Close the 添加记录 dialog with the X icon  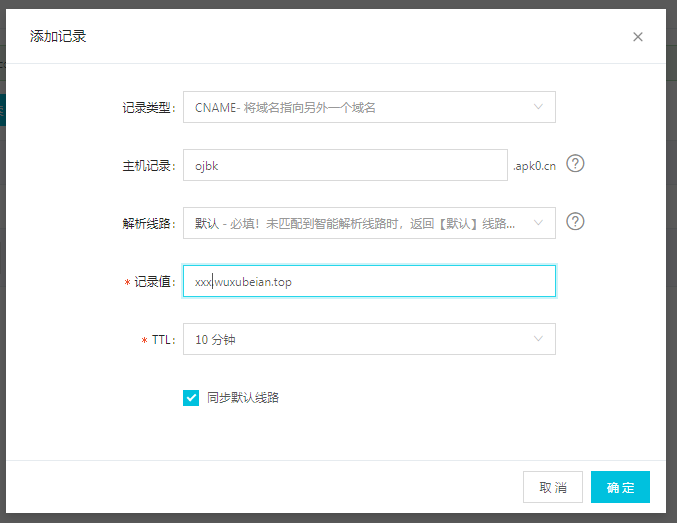coord(638,37)
